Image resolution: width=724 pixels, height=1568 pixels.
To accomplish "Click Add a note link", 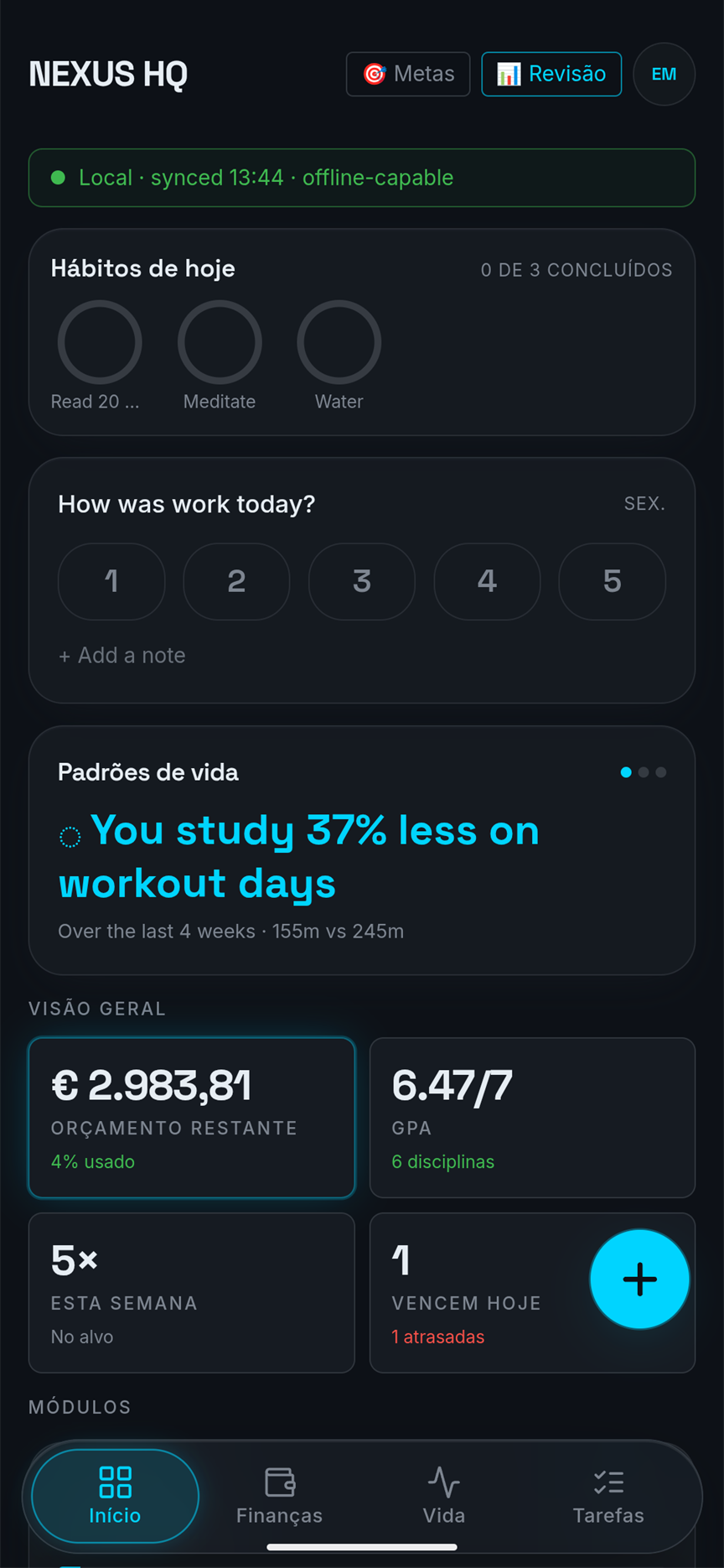I will click(x=122, y=655).
